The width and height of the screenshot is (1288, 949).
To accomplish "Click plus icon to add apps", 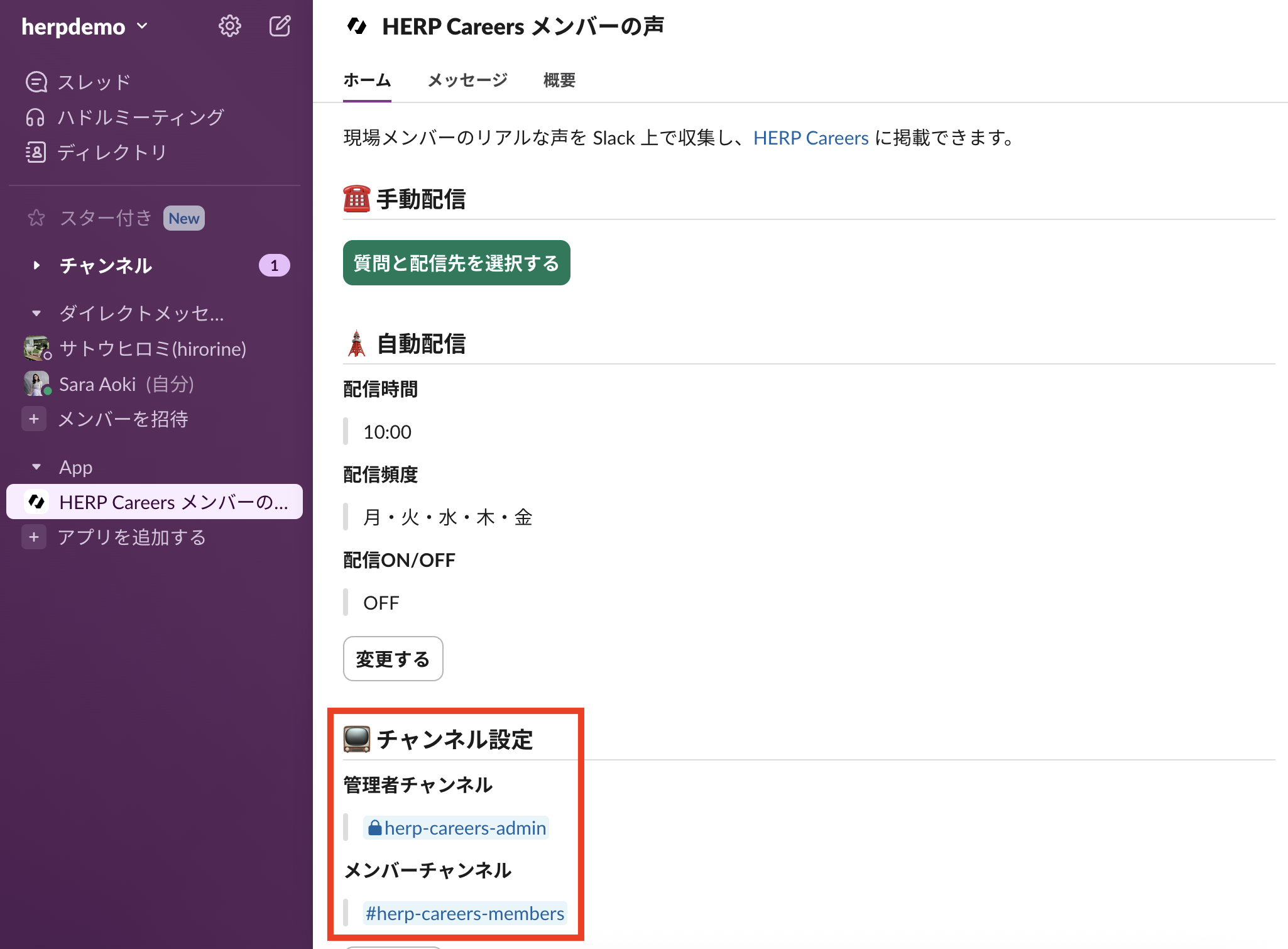I will point(34,537).
